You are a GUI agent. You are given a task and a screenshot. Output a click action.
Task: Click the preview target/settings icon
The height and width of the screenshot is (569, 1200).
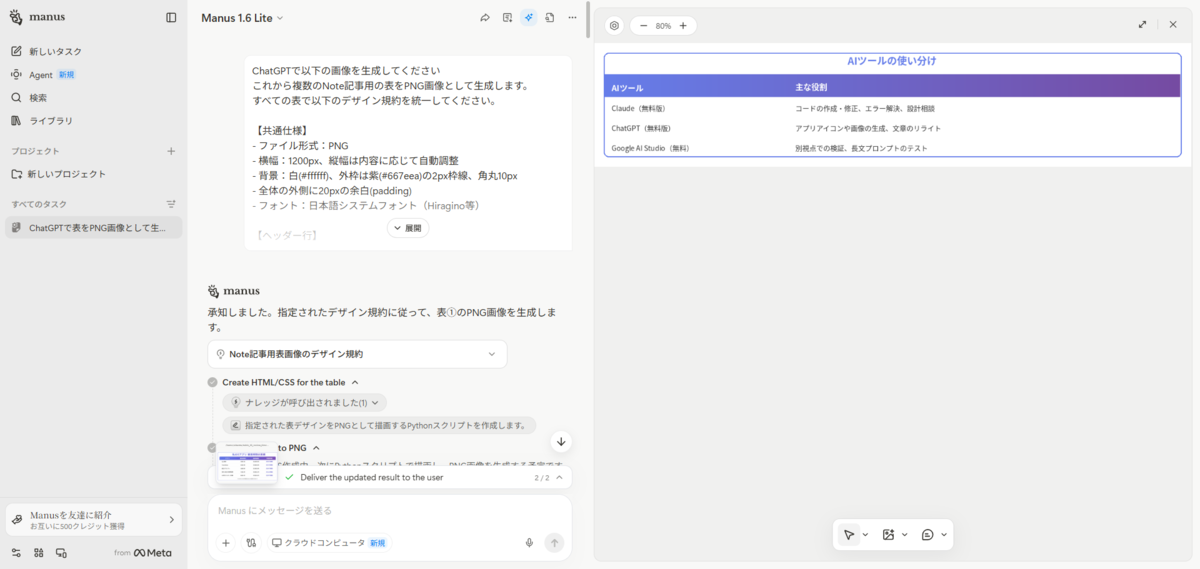point(614,26)
